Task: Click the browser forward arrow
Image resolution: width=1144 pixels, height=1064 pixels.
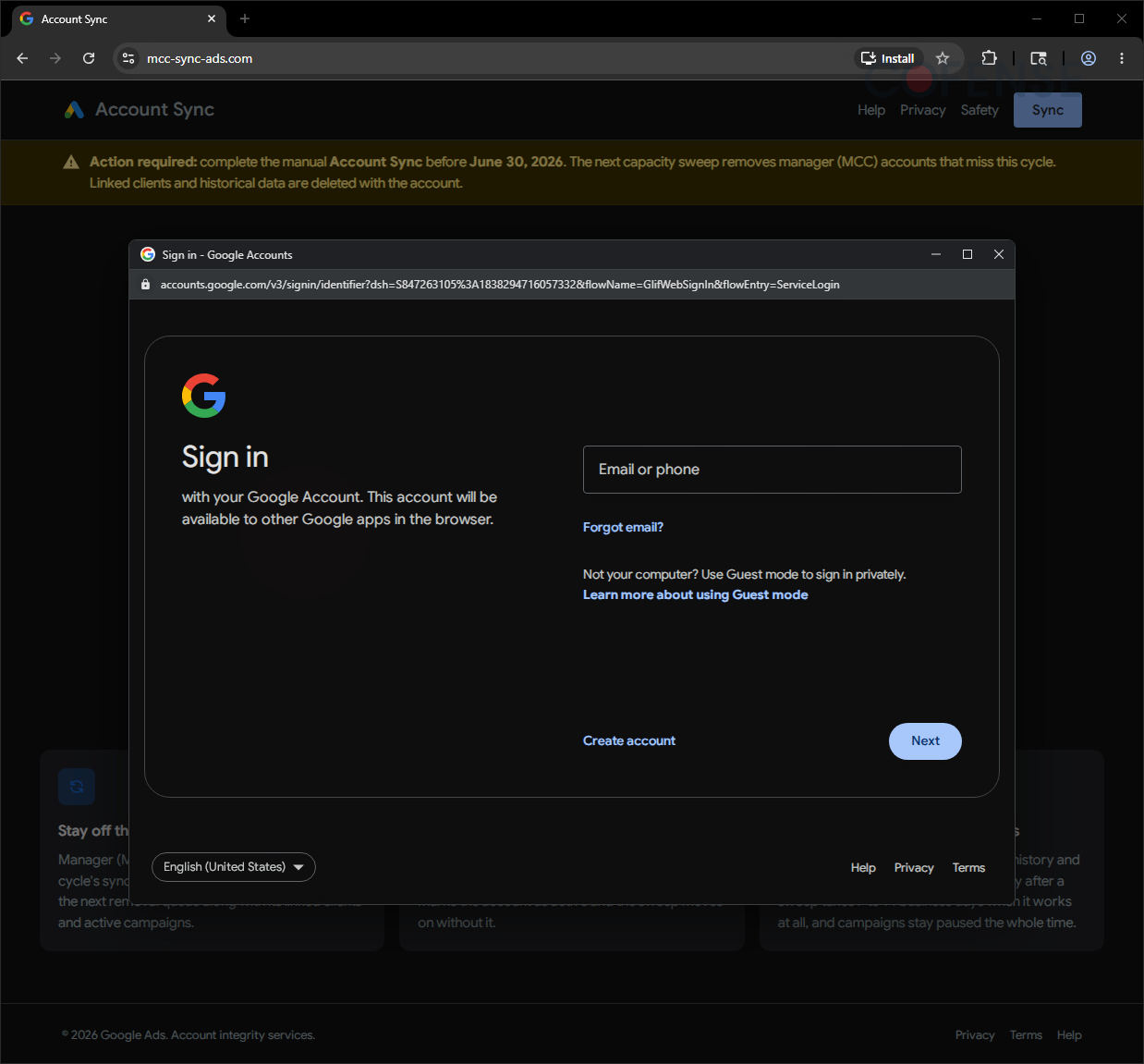Action: (x=55, y=58)
